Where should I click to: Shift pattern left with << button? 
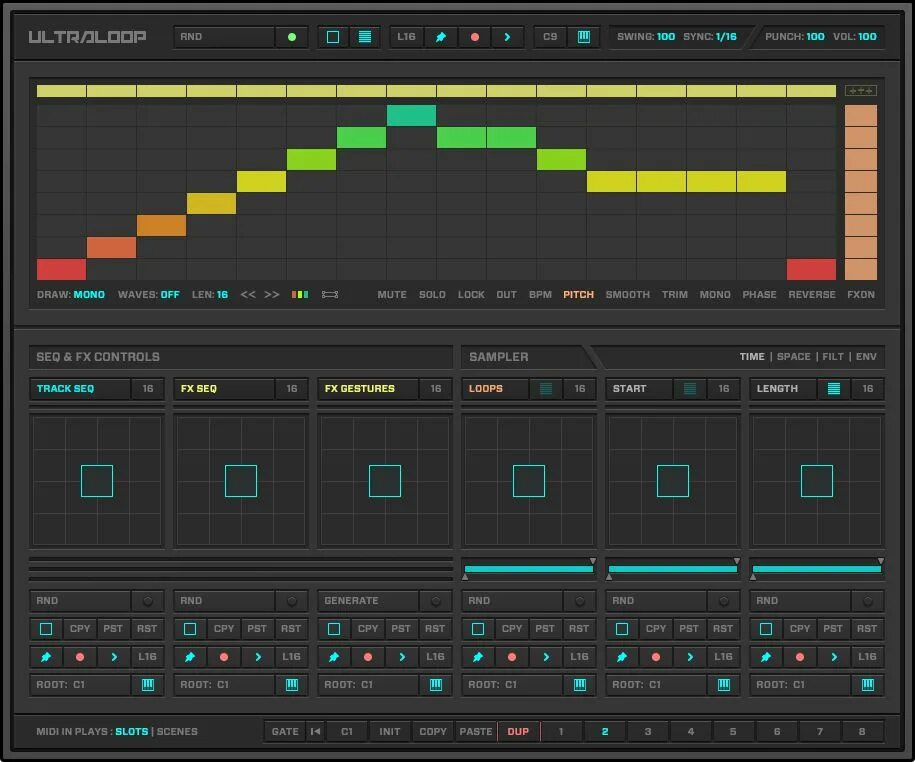tap(248, 295)
